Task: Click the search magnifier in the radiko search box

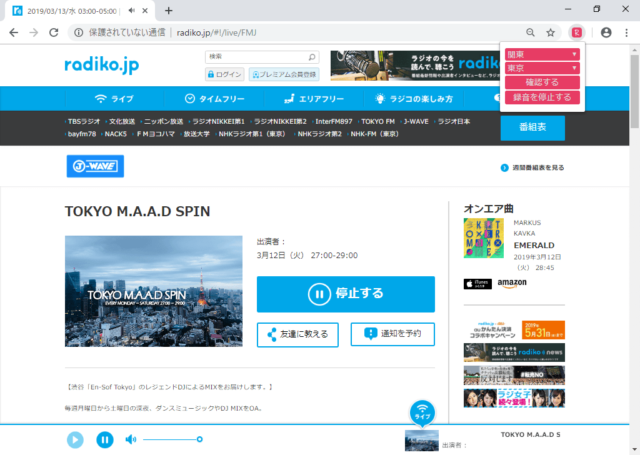Action: (x=312, y=57)
